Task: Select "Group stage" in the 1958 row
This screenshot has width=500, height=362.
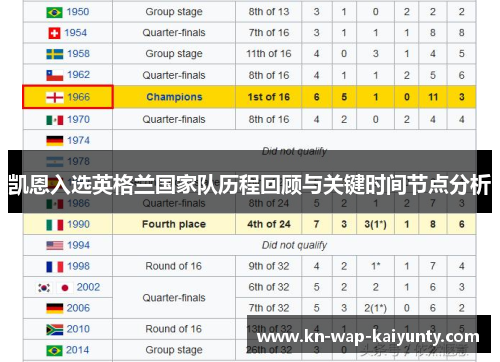Action: (x=174, y=54)
